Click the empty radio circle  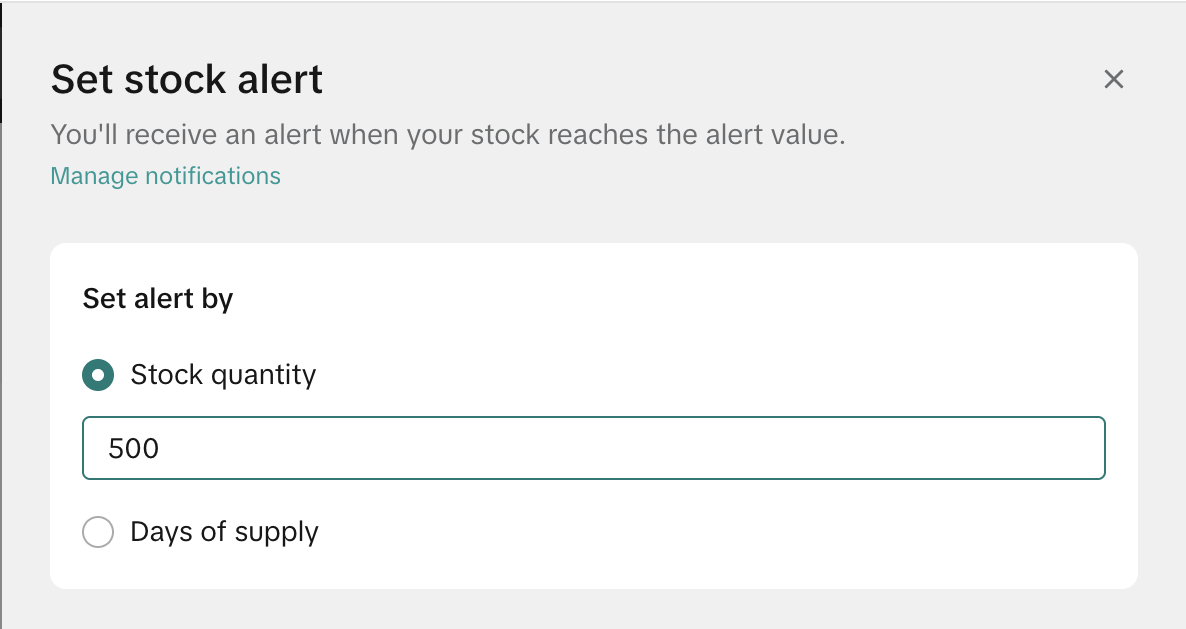pyautogui.click(x=98, y=532)
